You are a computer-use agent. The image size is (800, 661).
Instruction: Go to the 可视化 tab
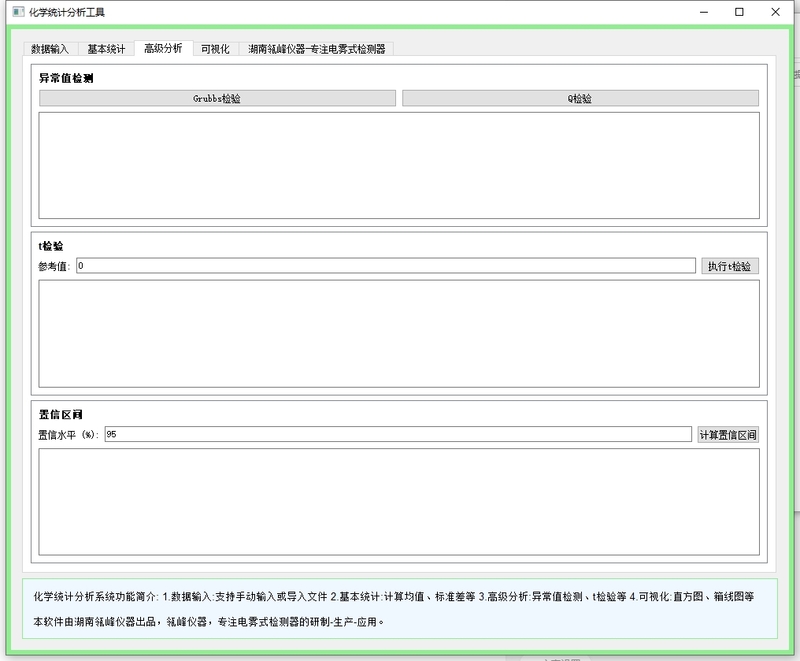coord(215,48)
